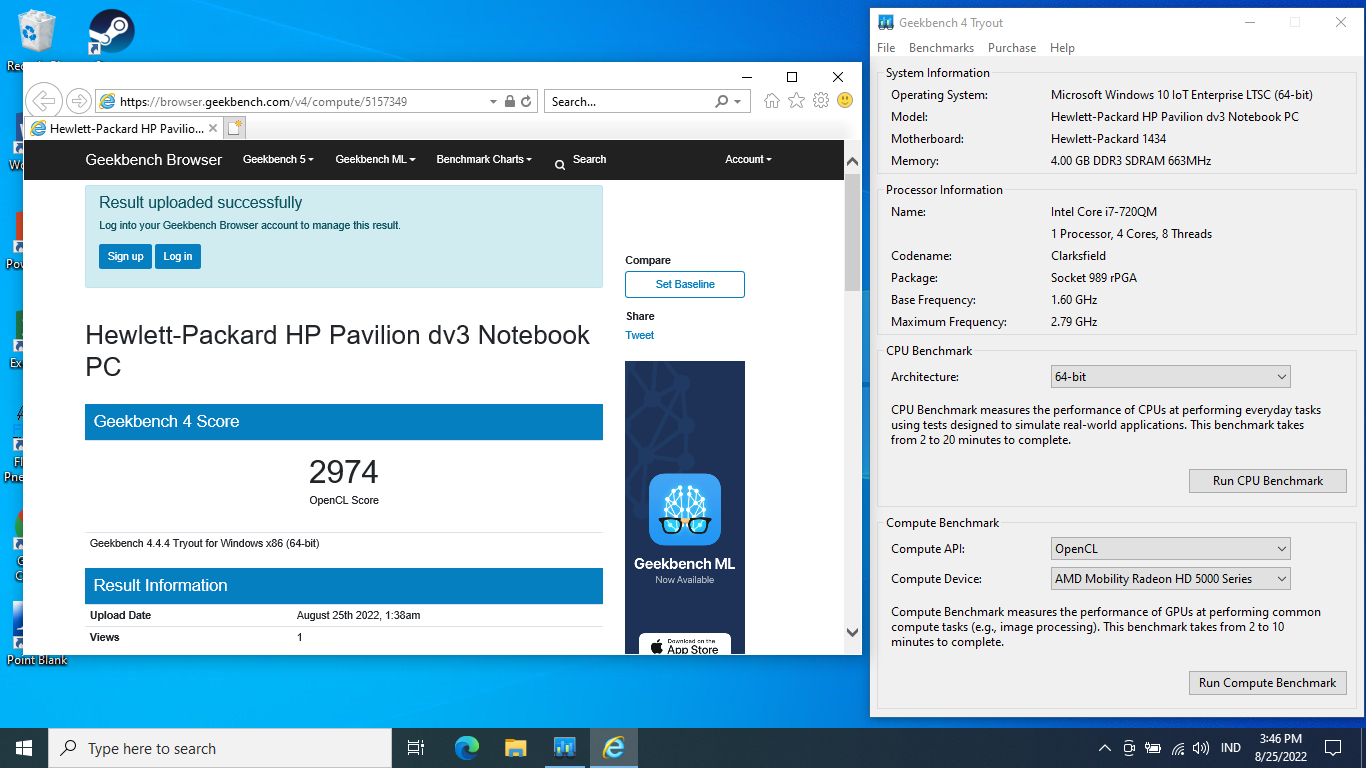Show hidden system tray icons

(x=1104, y=748)
